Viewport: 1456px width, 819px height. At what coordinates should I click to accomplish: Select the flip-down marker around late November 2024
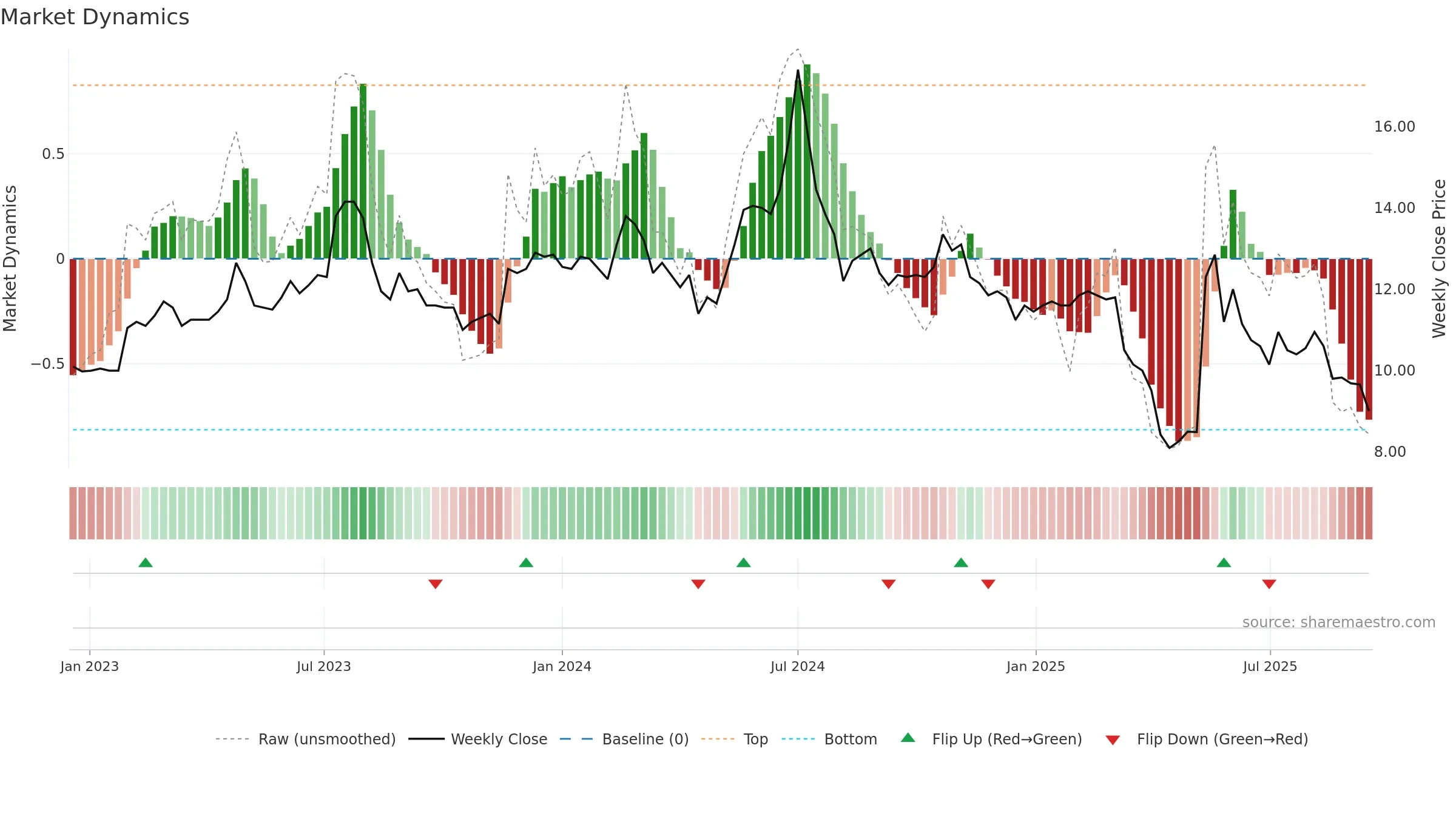[988, 584]
